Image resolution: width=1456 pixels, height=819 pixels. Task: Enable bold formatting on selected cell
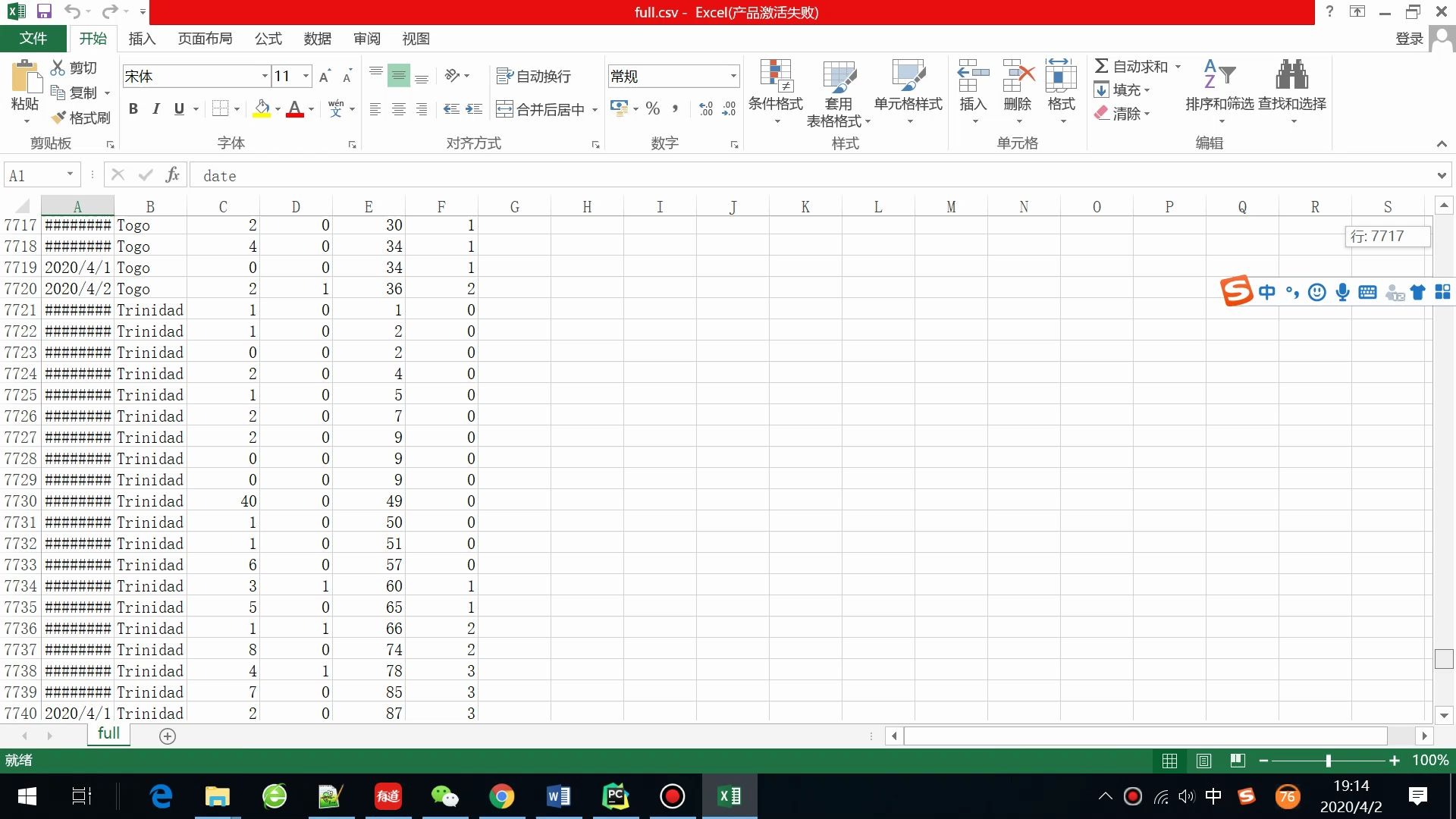132,108
